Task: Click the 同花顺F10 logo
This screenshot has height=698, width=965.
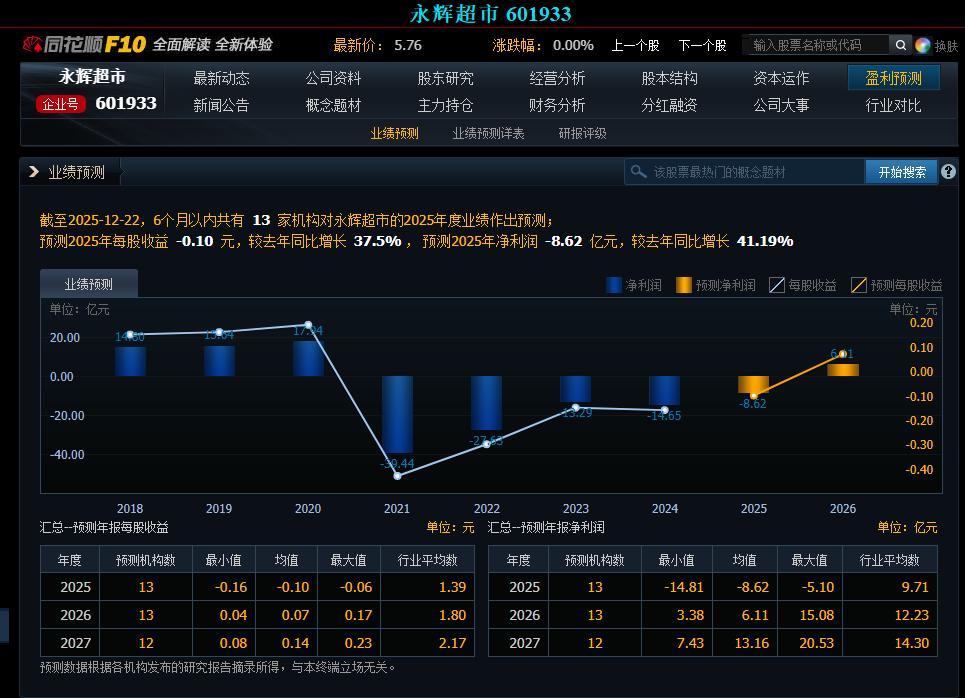Action: click(x=84, y=44)
